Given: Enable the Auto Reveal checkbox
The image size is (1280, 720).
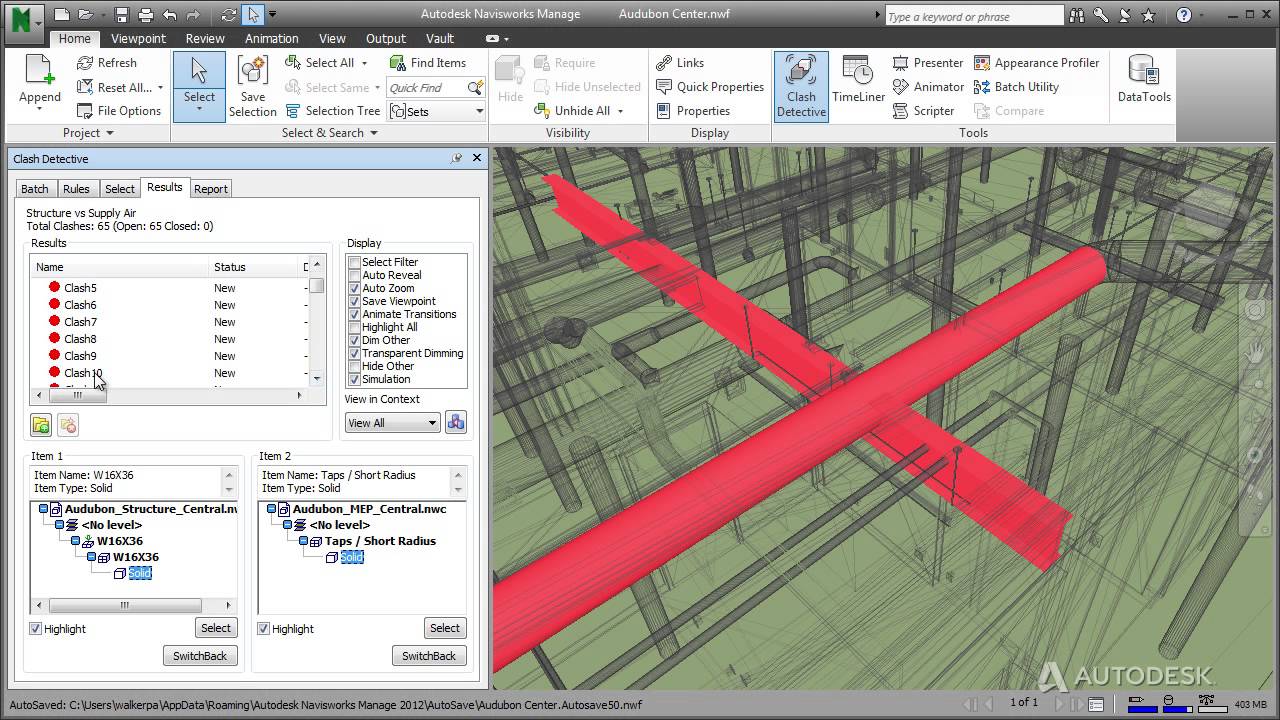Looking at the screenshot, I should coord(354,275).
